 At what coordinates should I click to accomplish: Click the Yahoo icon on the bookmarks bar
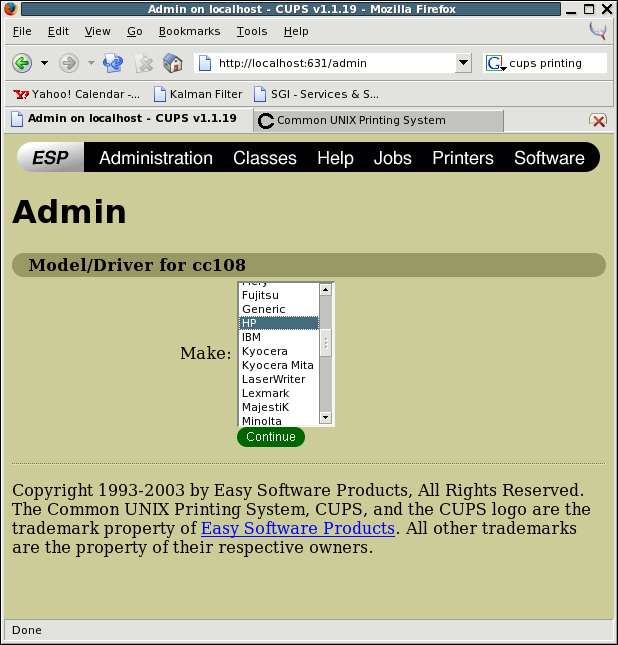[x=21, y=95]
